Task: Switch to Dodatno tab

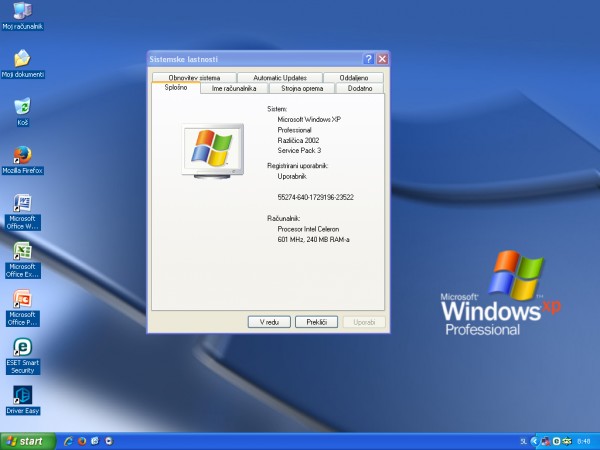Action: click(x=360, y=88)
